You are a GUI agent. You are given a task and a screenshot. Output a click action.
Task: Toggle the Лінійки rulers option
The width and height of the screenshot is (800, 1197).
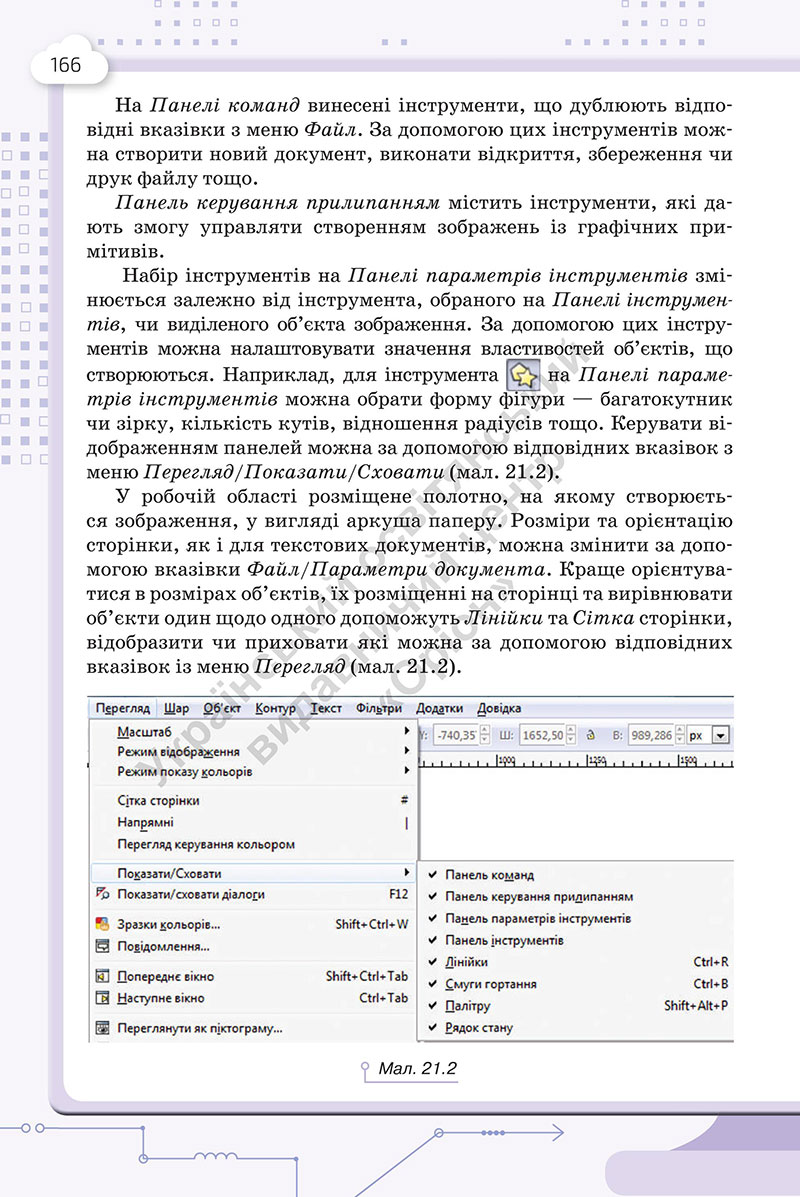coord(433,962)
